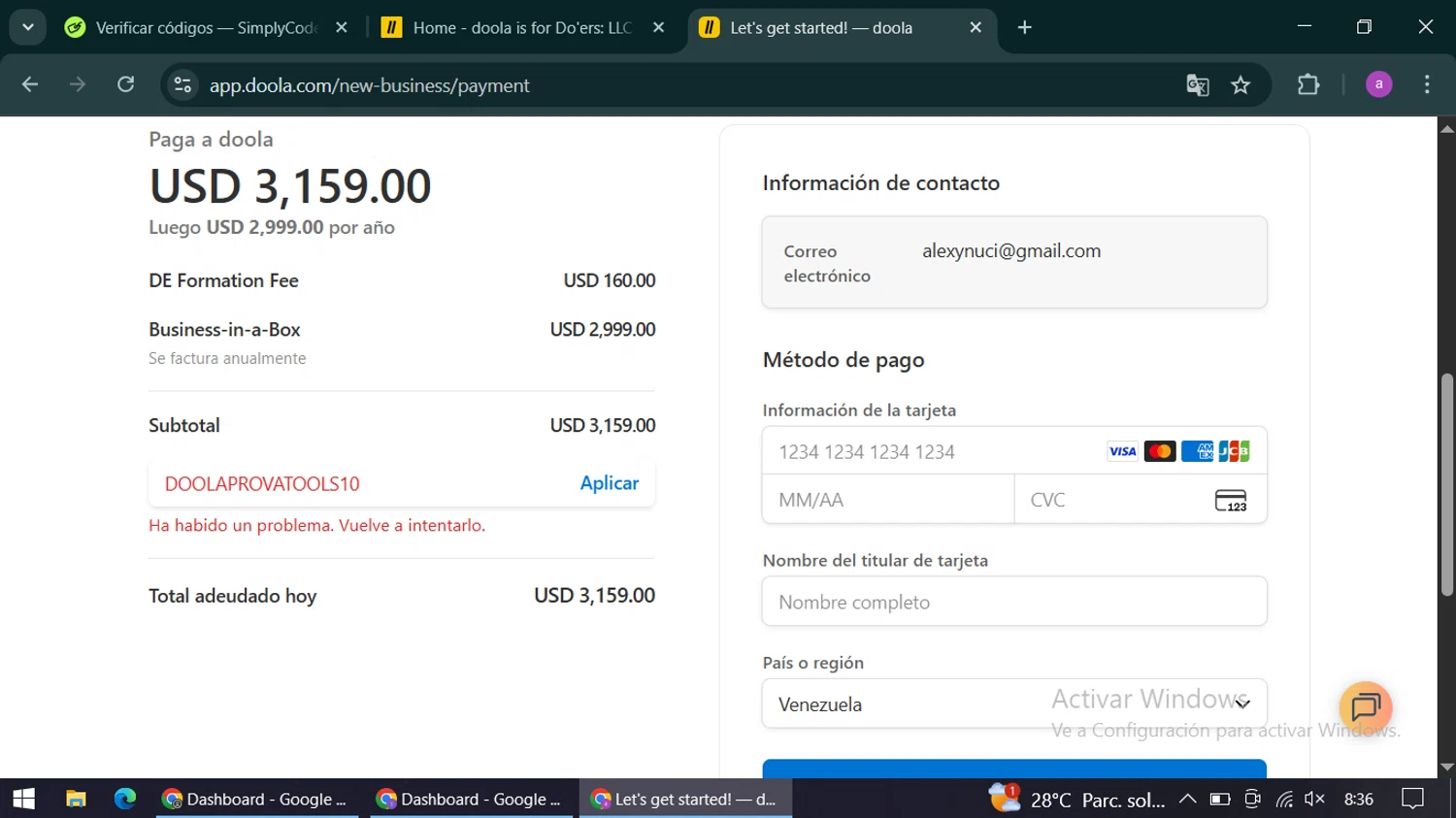Show hidden system tray icons

pos(1187,799)
